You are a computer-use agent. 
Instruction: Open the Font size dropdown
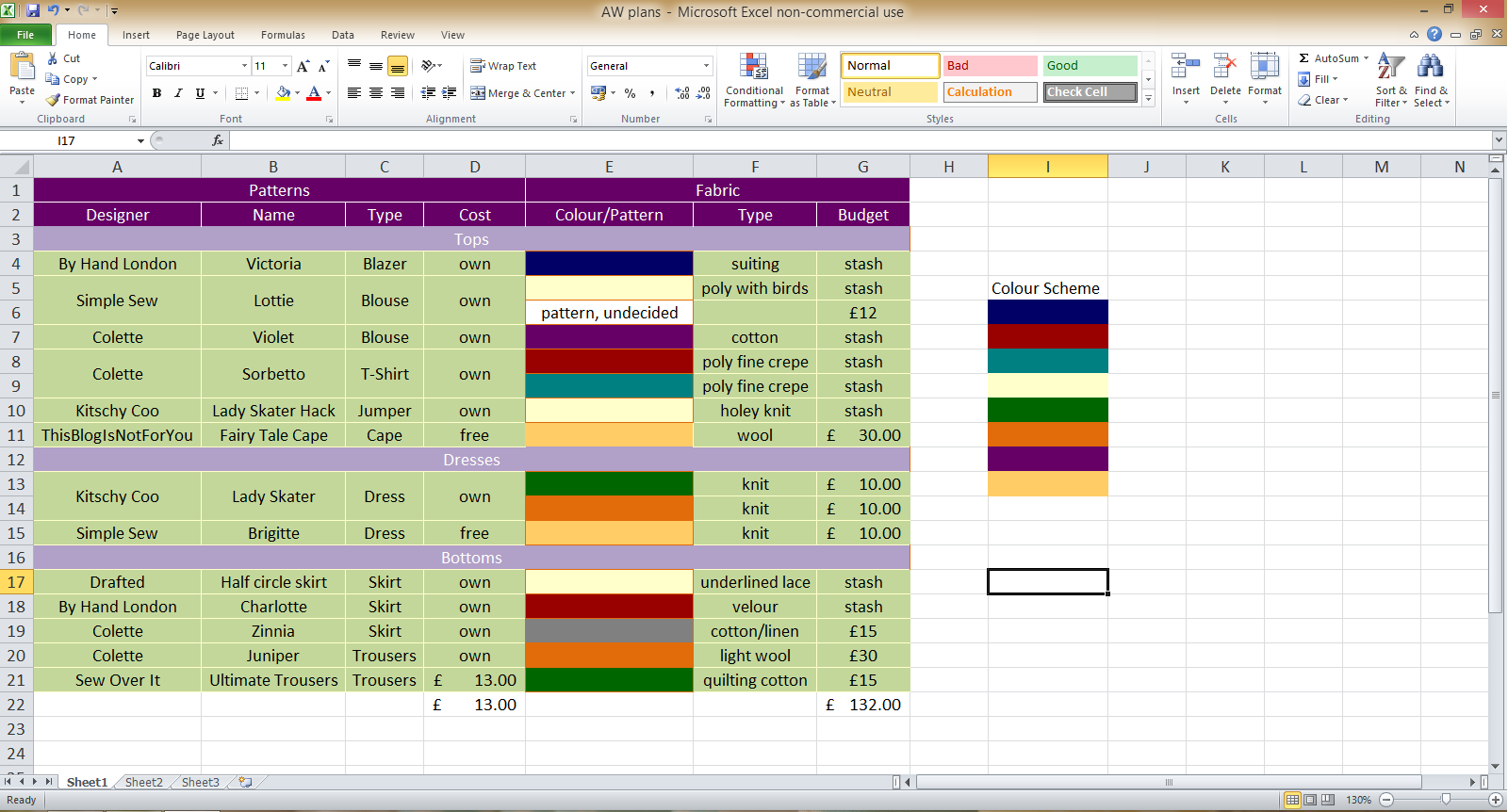286,66
